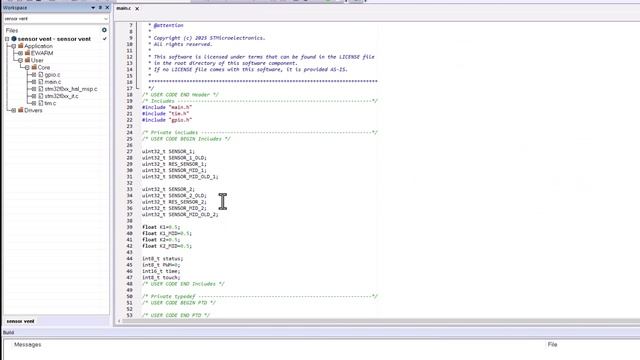Click the tim.c file icon
Viewport: 640px width, 360px height.
41,103
